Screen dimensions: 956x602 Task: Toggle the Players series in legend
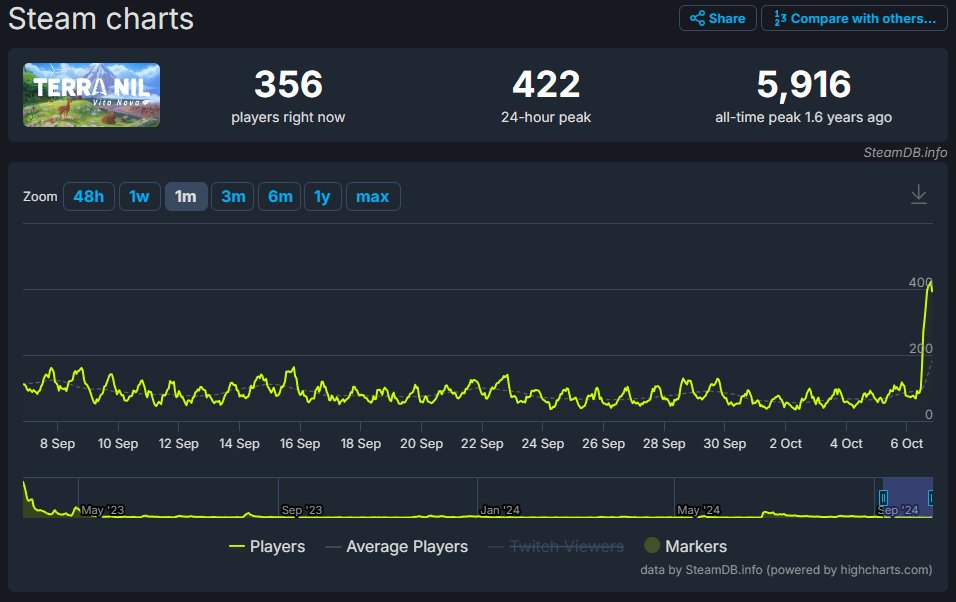point(266,546)
